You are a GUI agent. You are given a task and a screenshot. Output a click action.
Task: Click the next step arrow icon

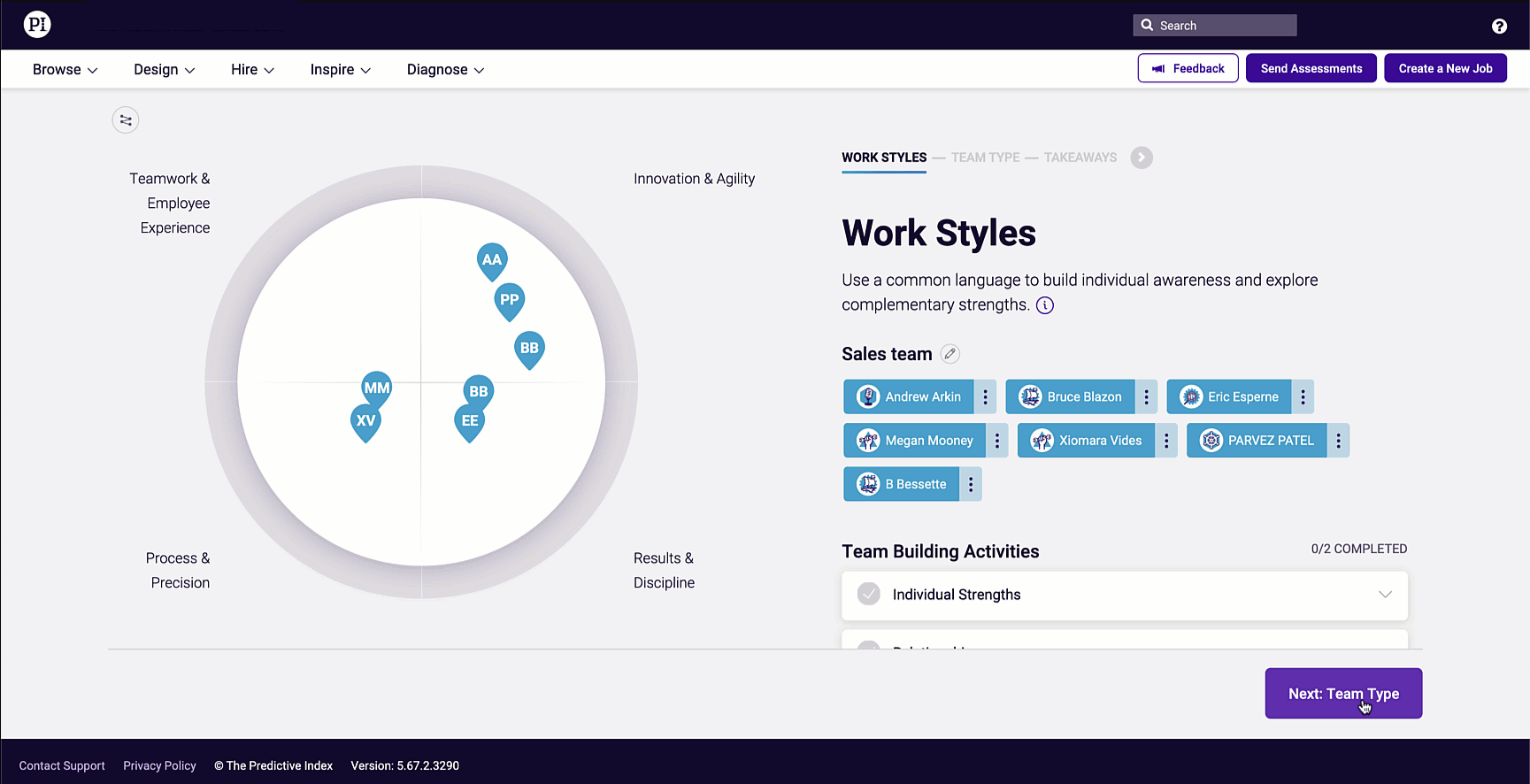click(1142, 158)
